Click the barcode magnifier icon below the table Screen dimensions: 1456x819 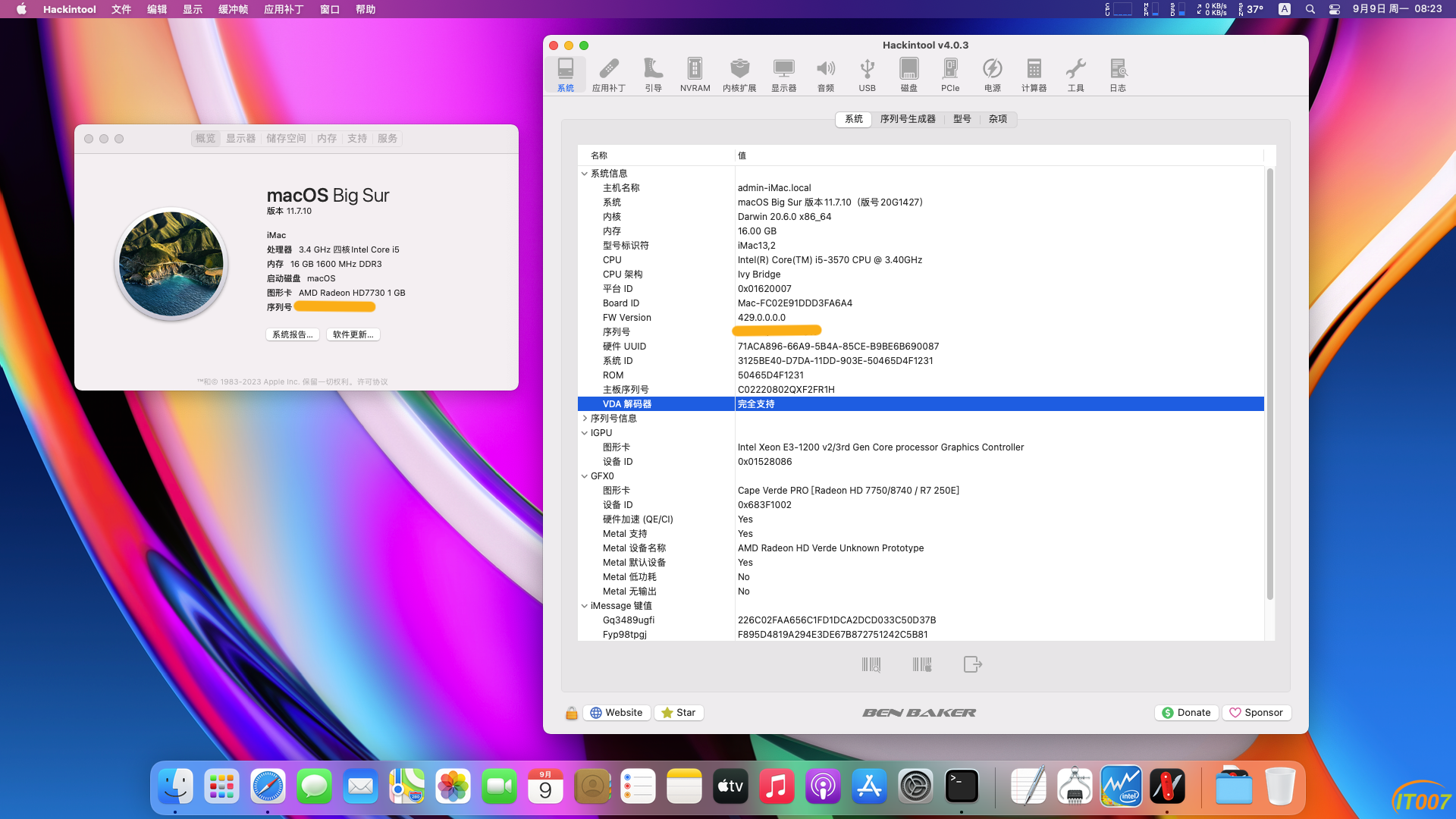coord(871,665)
